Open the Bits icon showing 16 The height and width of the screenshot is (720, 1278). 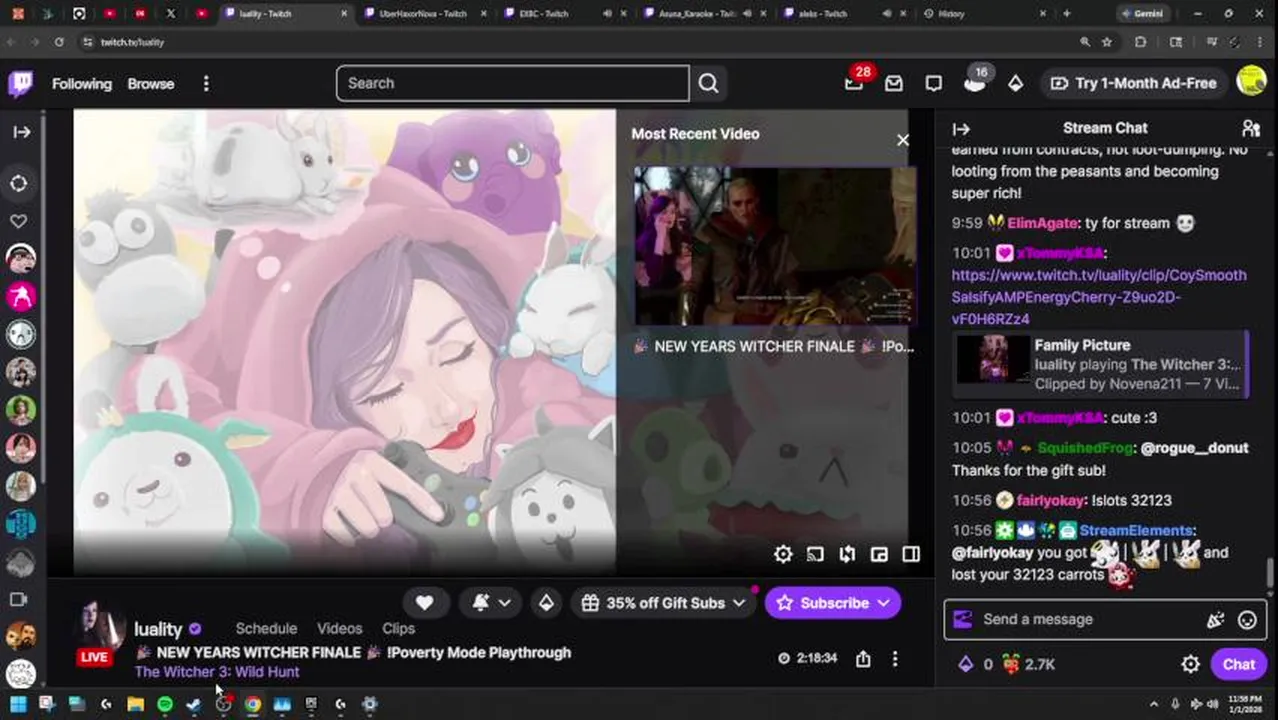pos(975,82)
